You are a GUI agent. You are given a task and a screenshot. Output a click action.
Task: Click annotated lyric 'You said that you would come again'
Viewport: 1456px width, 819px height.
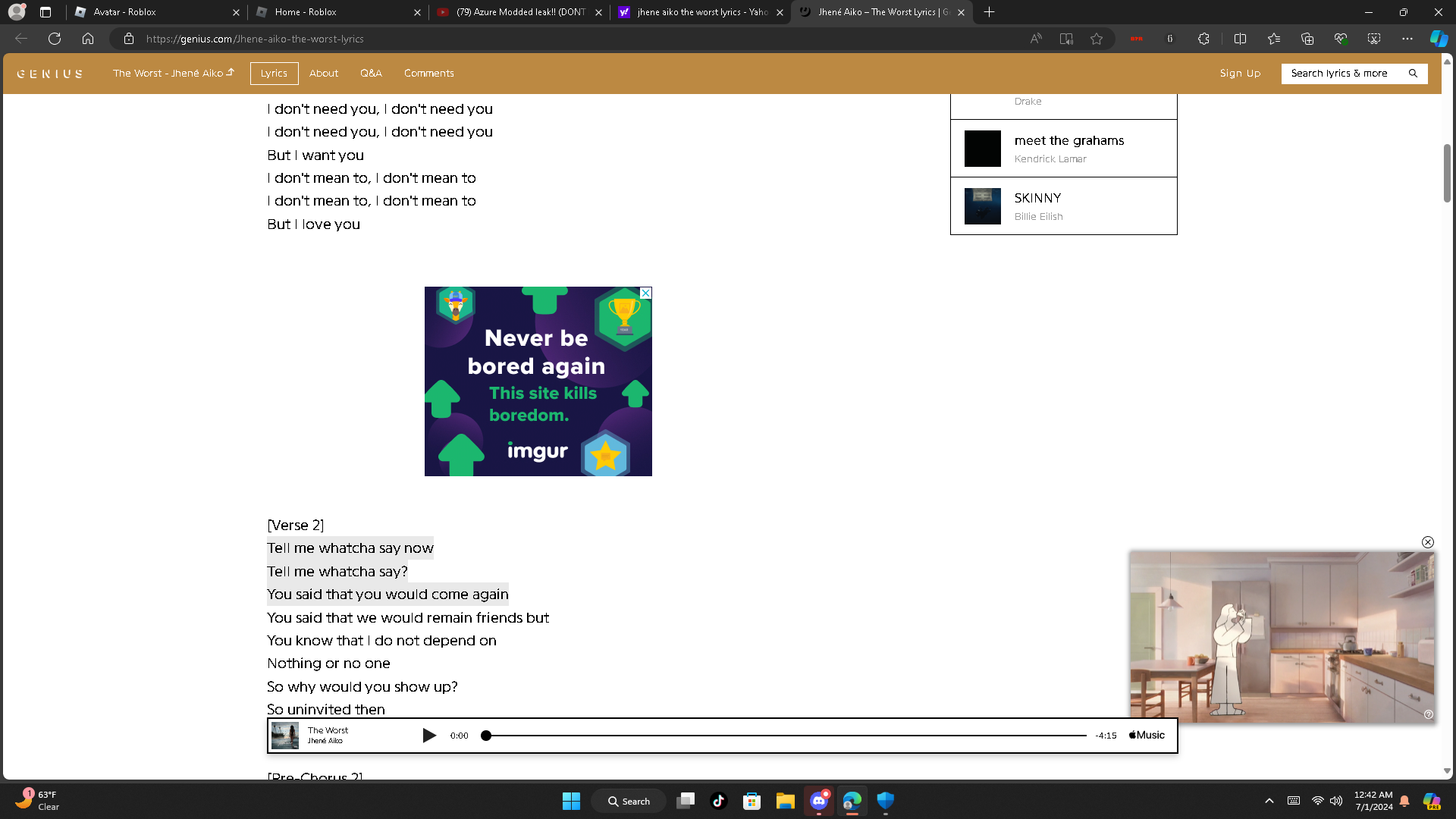(388, 595)
